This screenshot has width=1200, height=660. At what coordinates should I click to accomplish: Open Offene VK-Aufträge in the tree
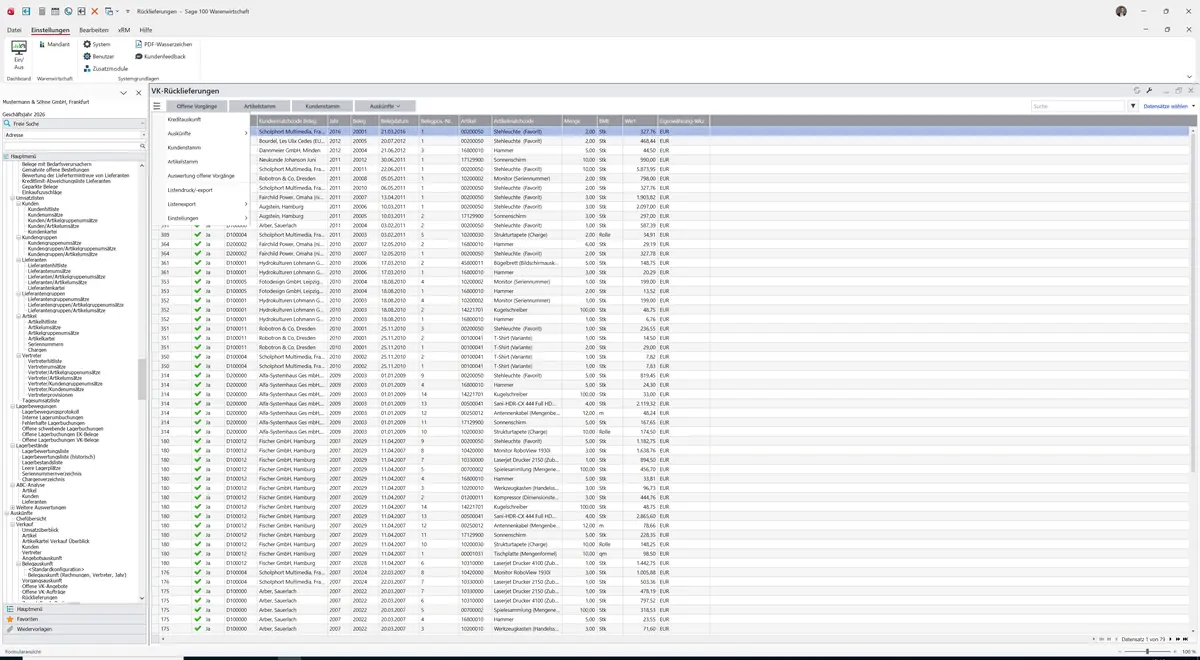(x=43, y=592)
